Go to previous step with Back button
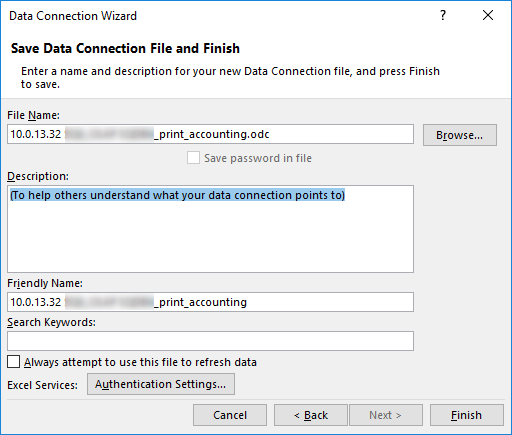The height and width of the screenshot is (435, 512). [x=311, y=415]
